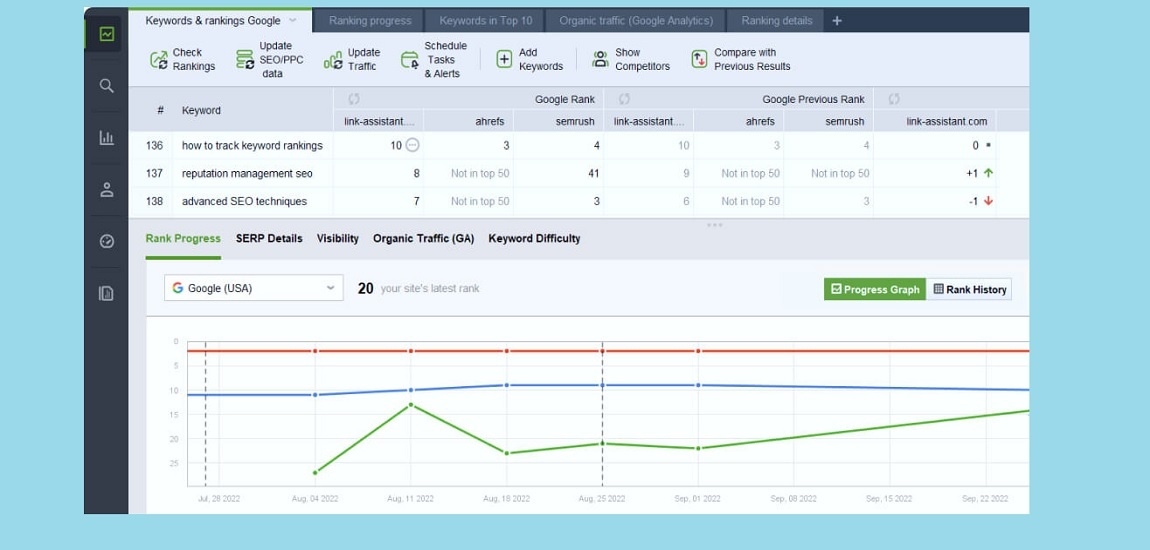Switch to the Keywords in Top 10 tab

[x=486, y=21]
